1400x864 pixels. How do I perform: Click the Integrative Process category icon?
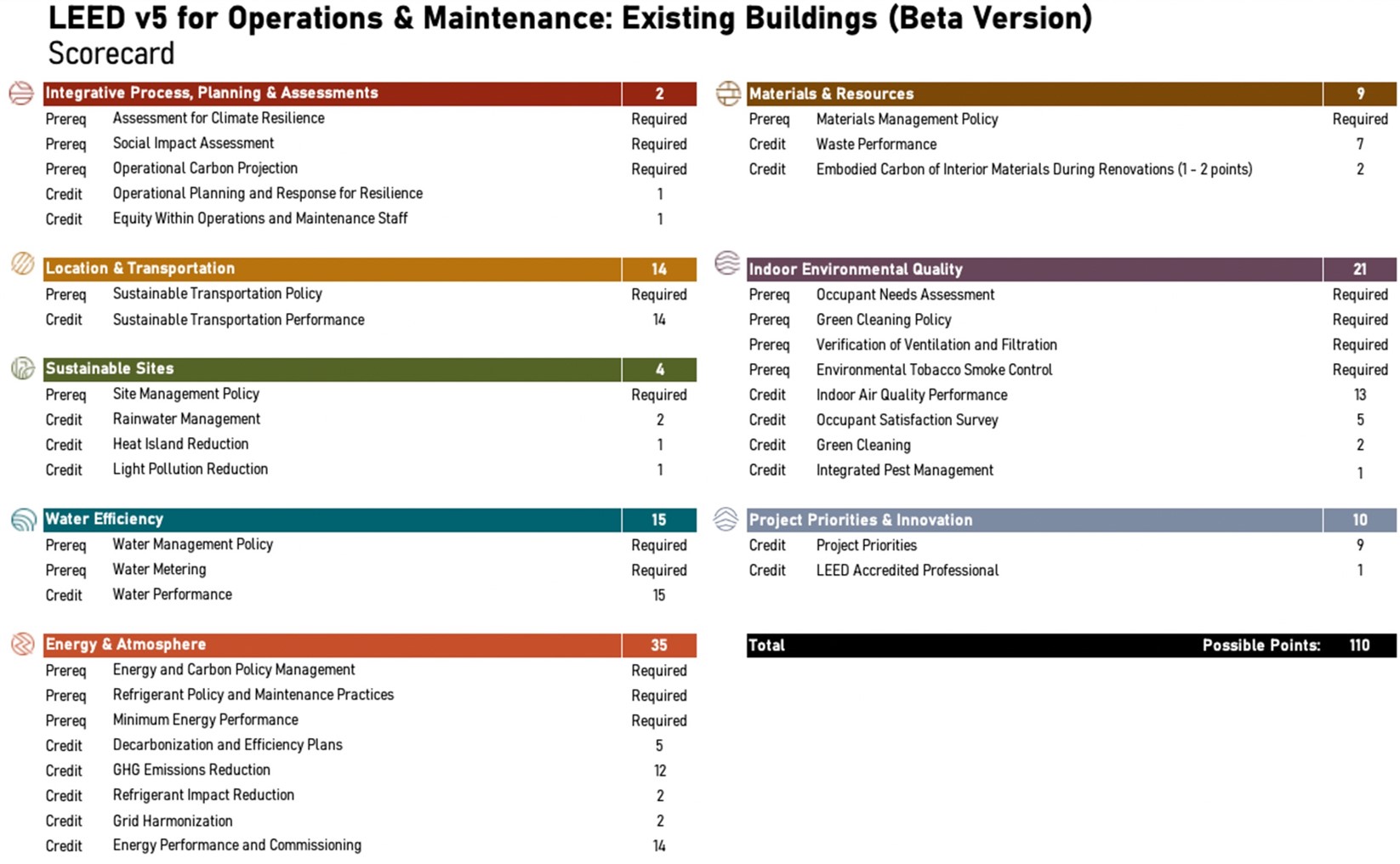pos(22,93)
